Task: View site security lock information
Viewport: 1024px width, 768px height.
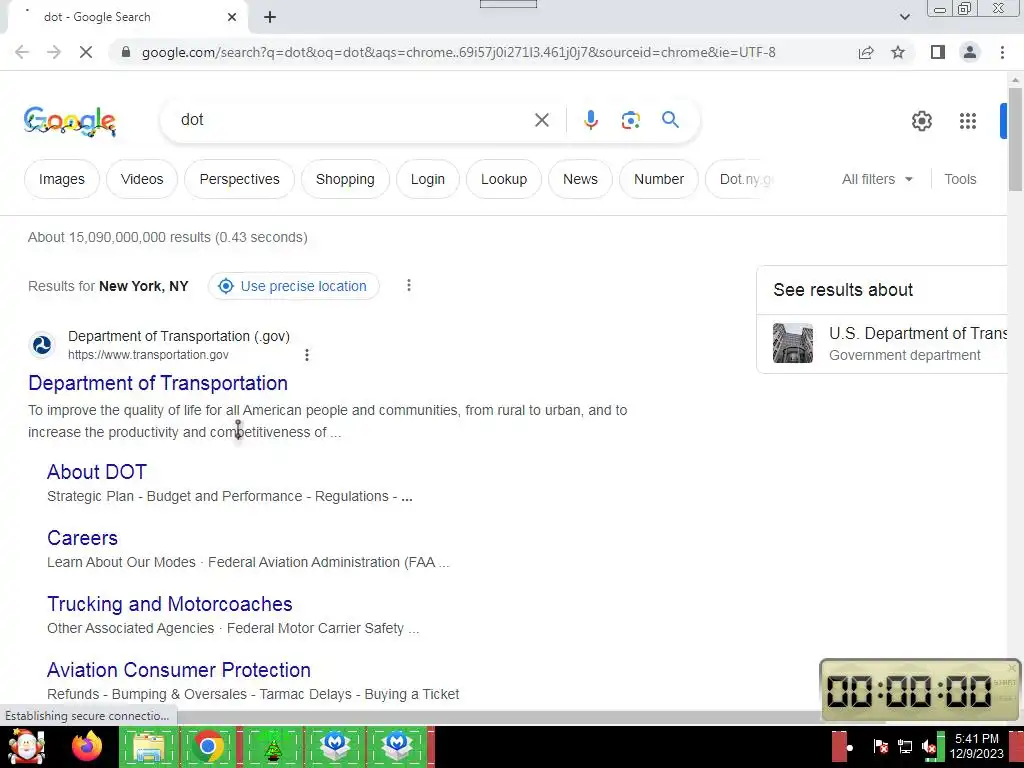Action: 126,52
